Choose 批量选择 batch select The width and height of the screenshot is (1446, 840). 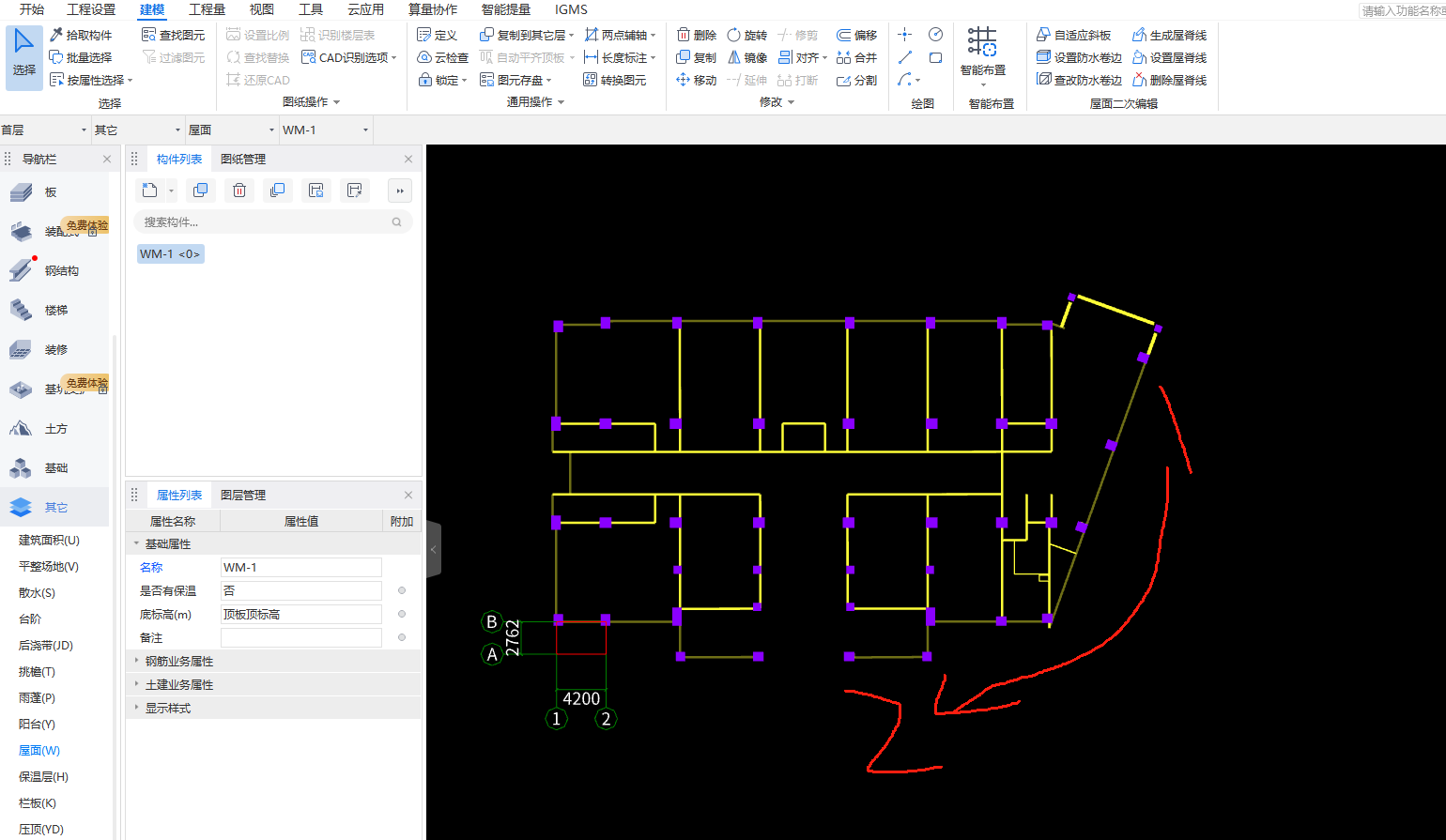(81, 57)
